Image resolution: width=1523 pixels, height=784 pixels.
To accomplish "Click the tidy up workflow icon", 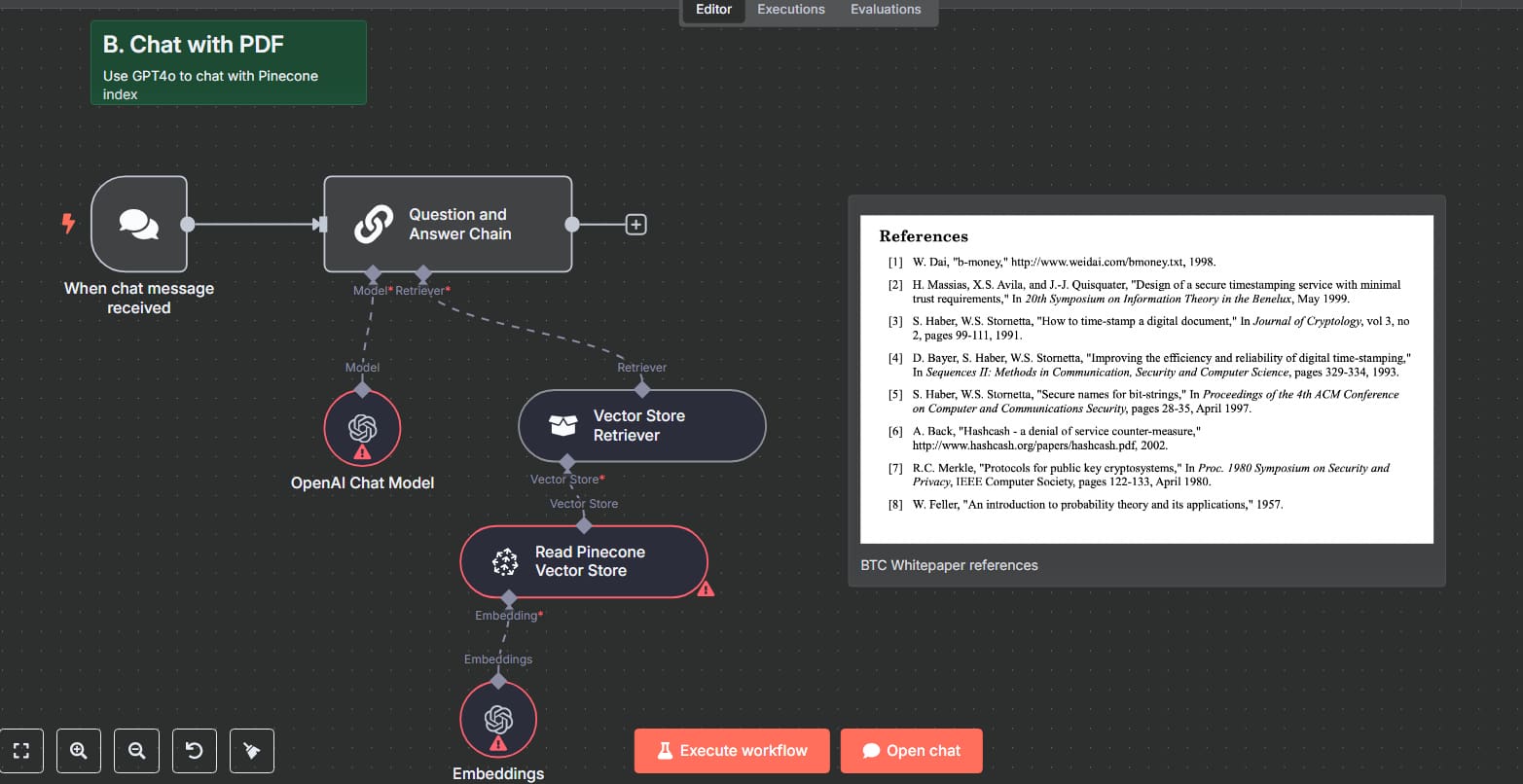I will 251,750.
